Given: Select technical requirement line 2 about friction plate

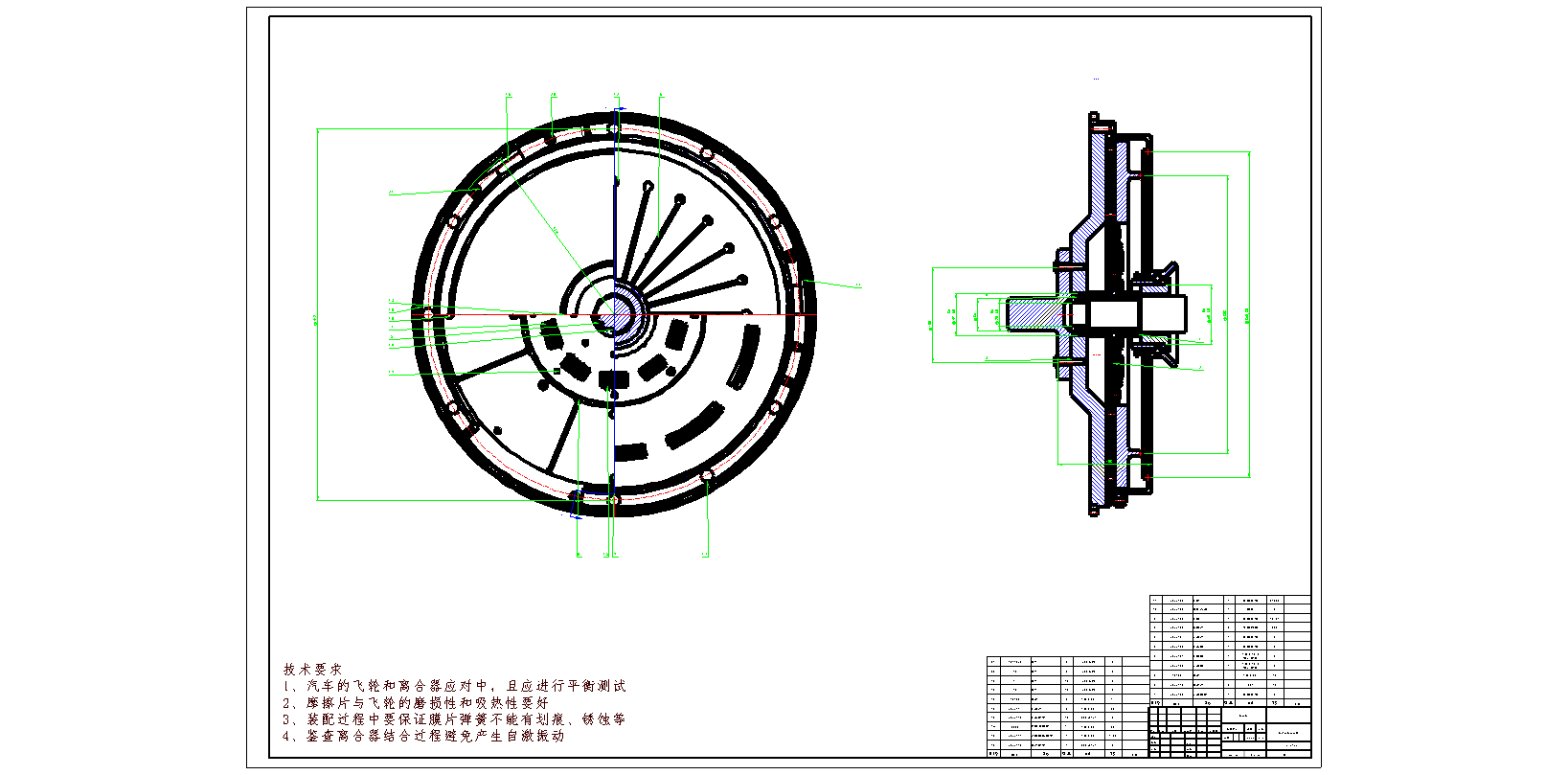Looking at the screenshot, I should (416, 702).
